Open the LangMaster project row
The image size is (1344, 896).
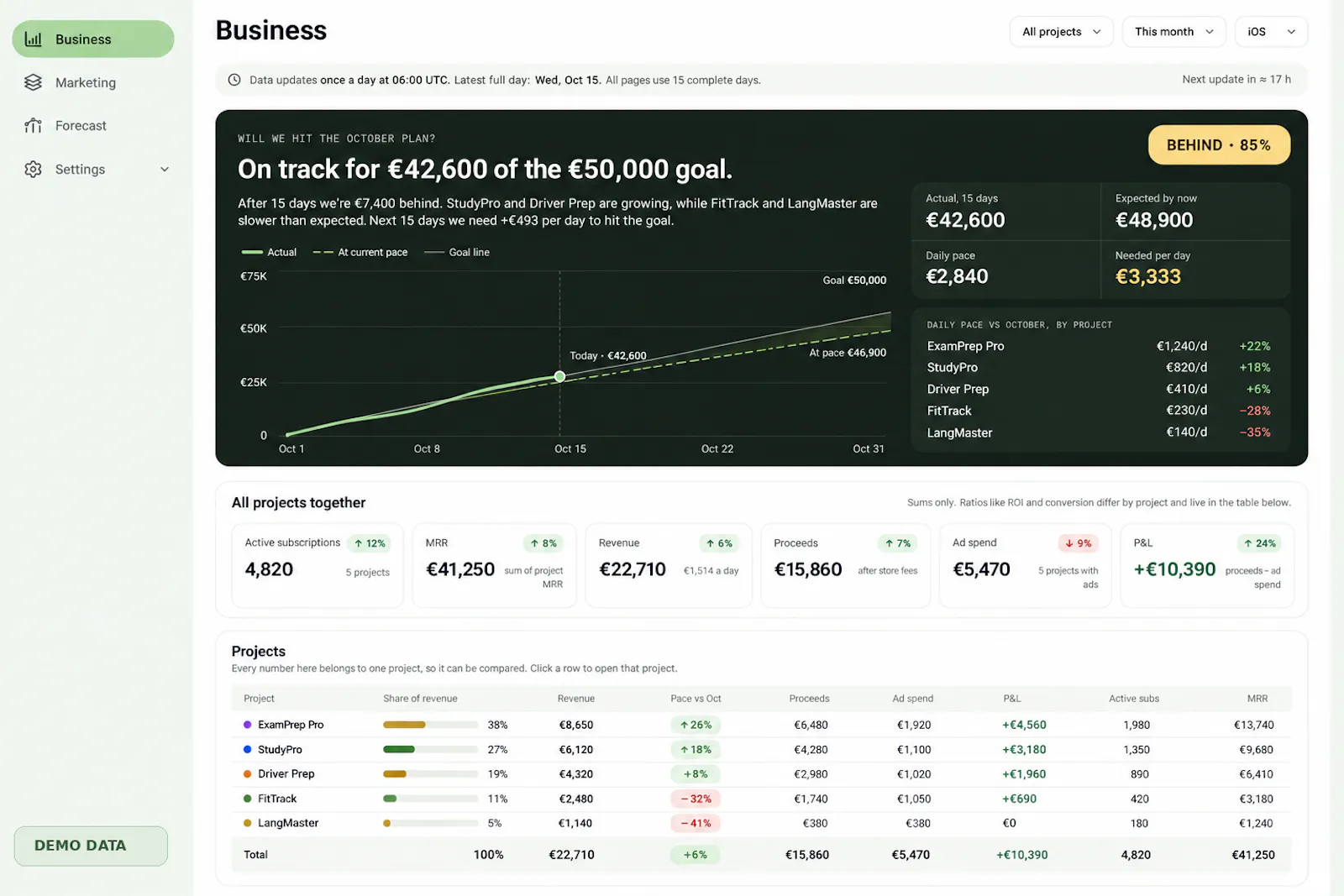(761, 823)
